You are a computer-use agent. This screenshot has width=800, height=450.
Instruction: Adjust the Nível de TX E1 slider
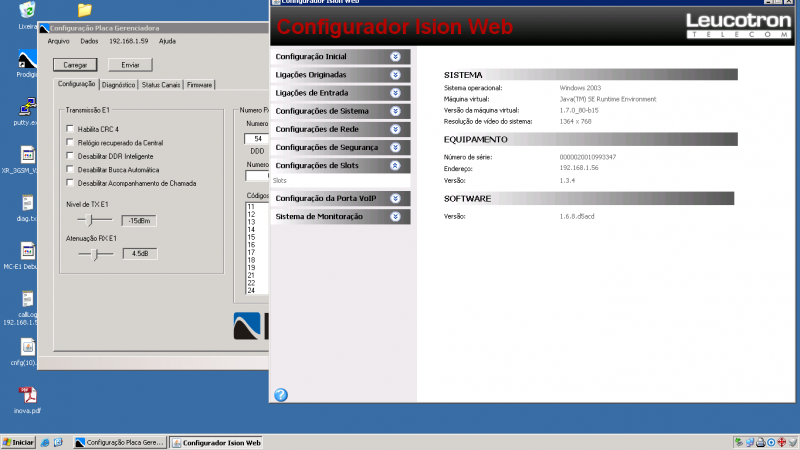[x=90, y=219]
